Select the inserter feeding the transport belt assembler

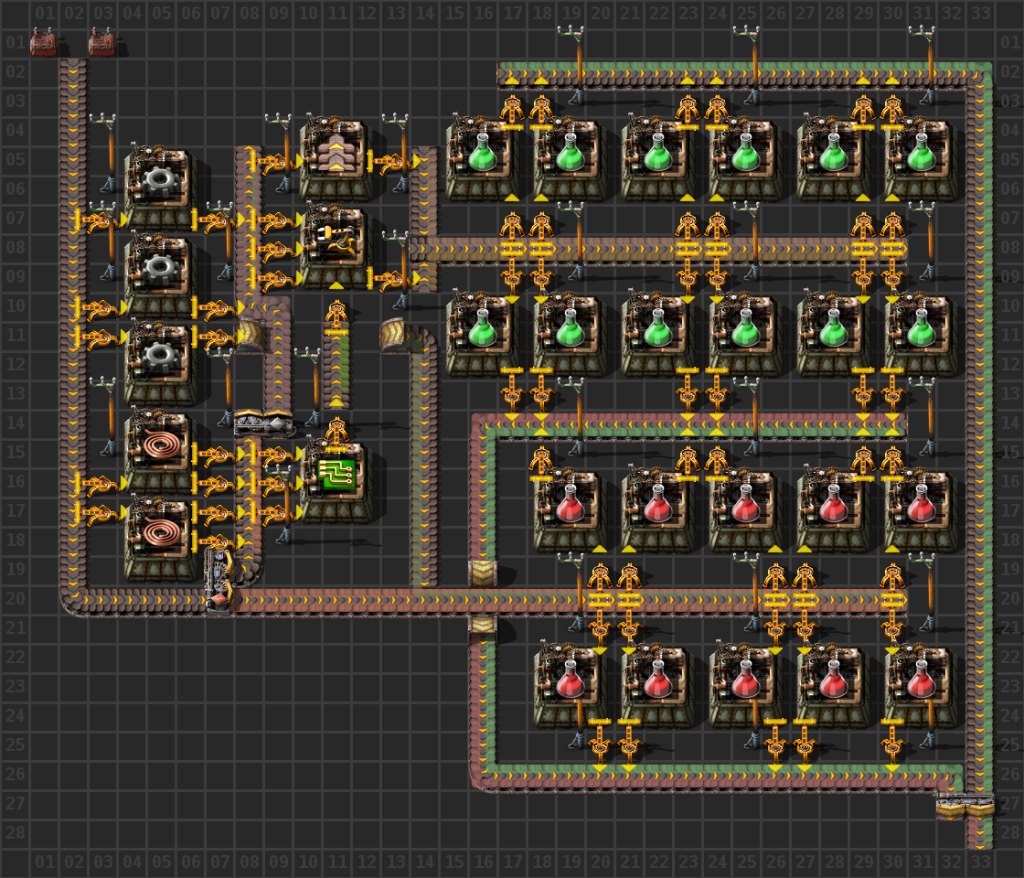pyautogui.click(x=277, y=161)
